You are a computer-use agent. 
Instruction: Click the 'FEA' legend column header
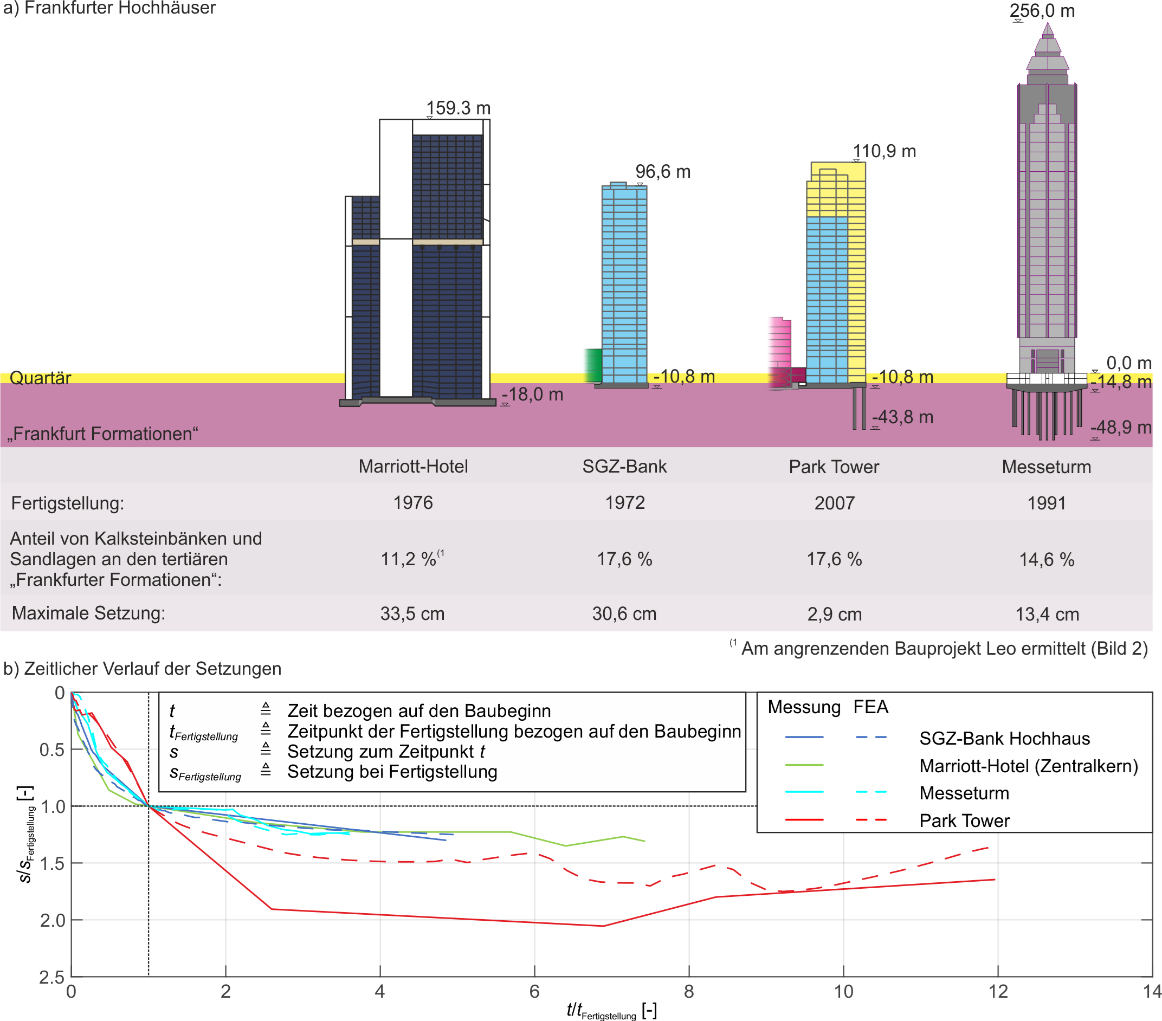pyautogui.click(x=871, y=707)
